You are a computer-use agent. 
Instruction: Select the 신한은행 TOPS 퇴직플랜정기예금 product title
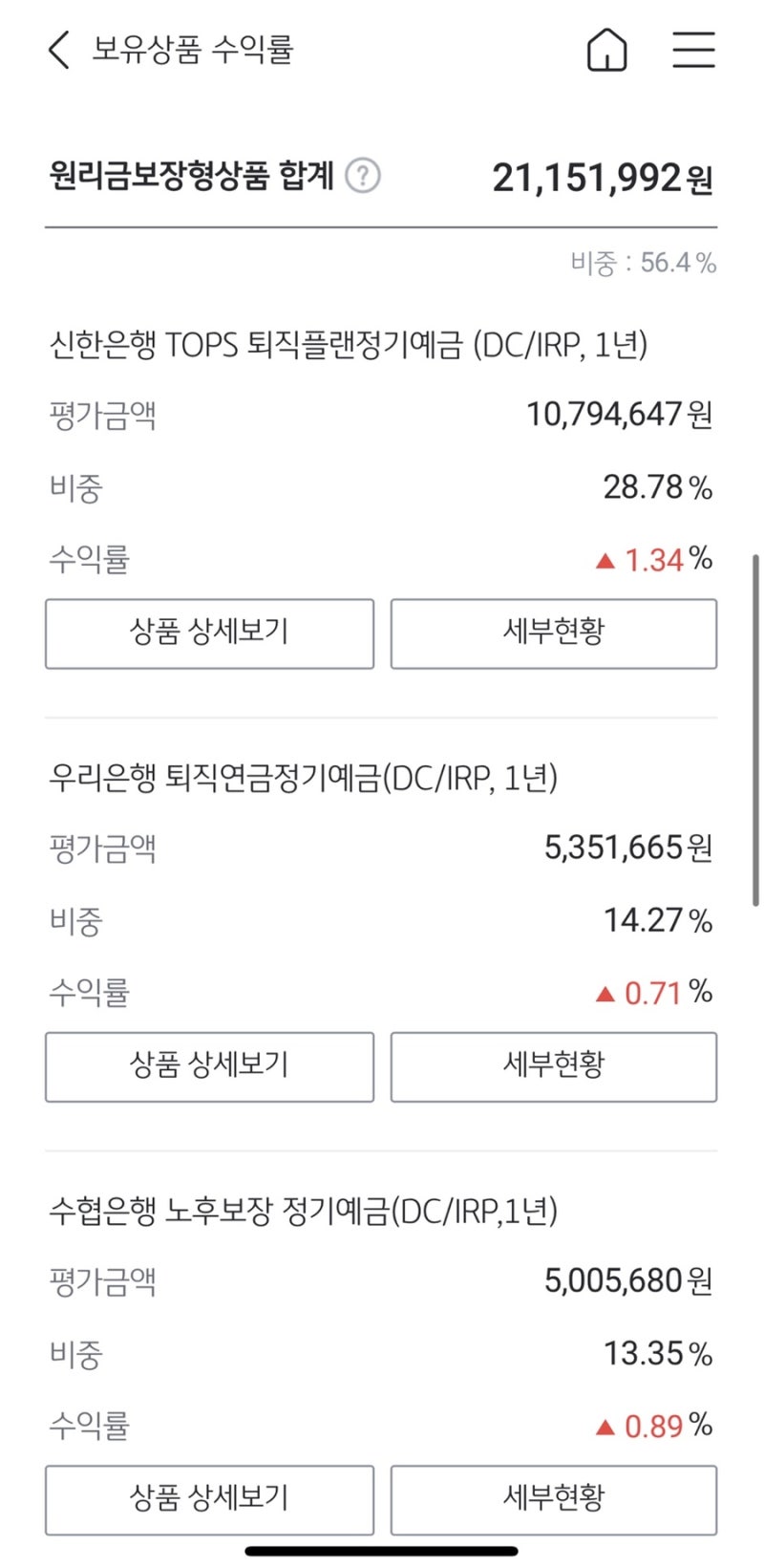point(349,344)
